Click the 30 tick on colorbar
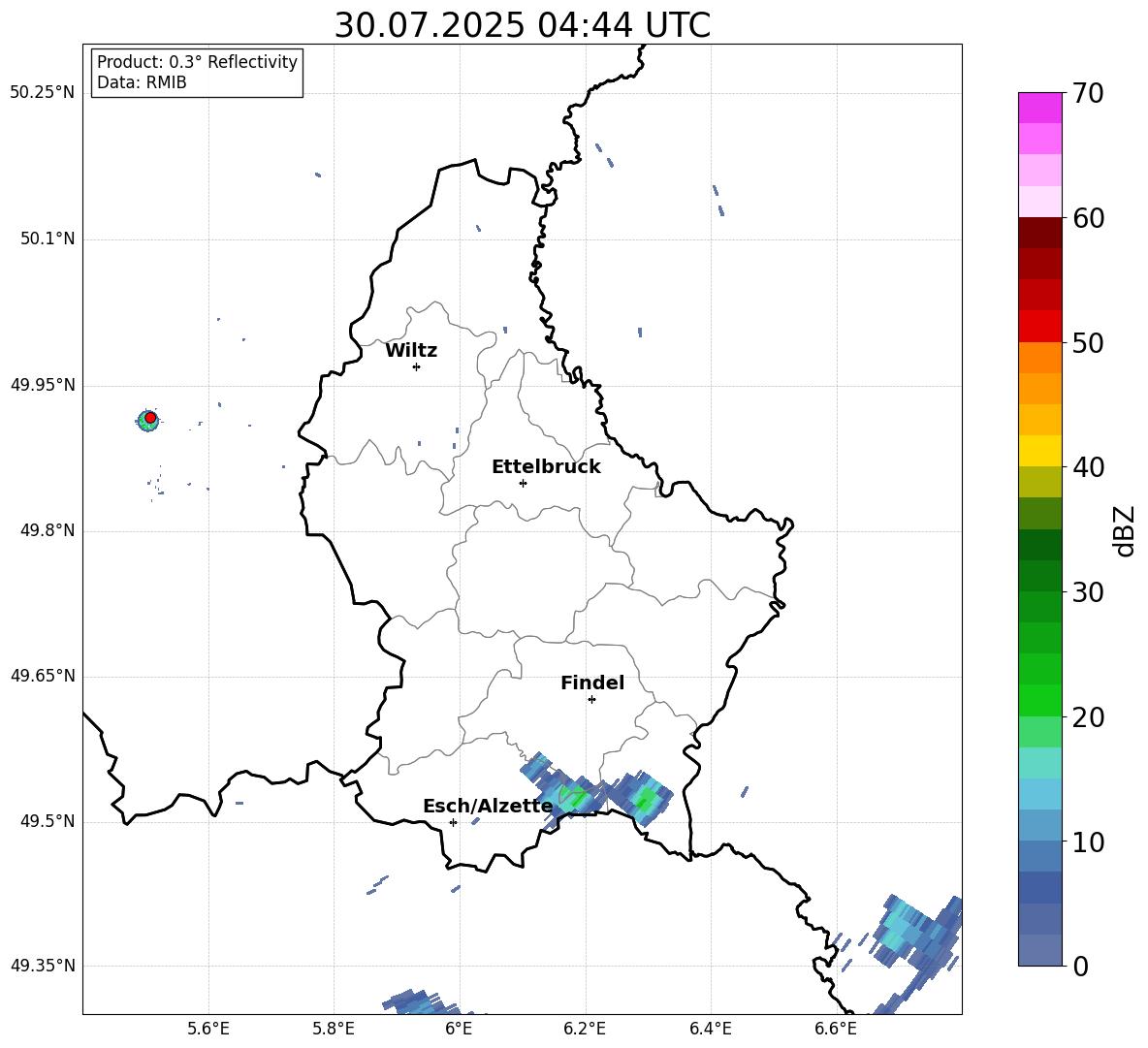Image resolution: width=1148 pixels, height=1048 pixels. [1088, 592]
